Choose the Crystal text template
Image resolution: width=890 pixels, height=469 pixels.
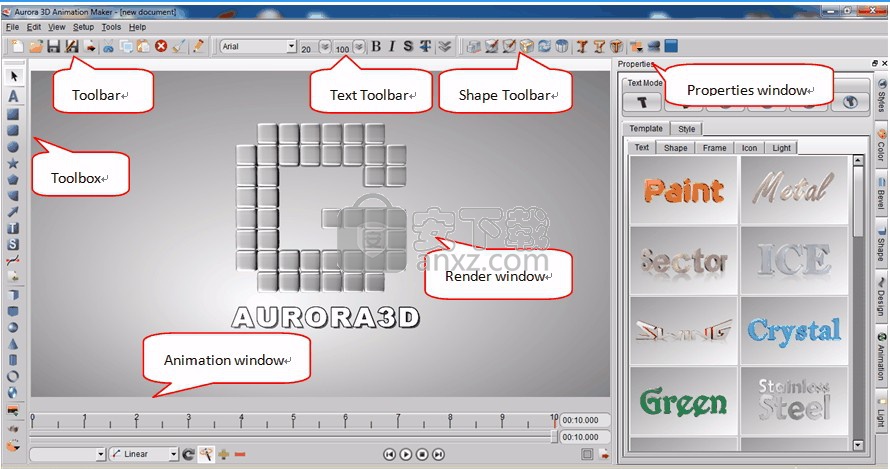coord(794,330)
